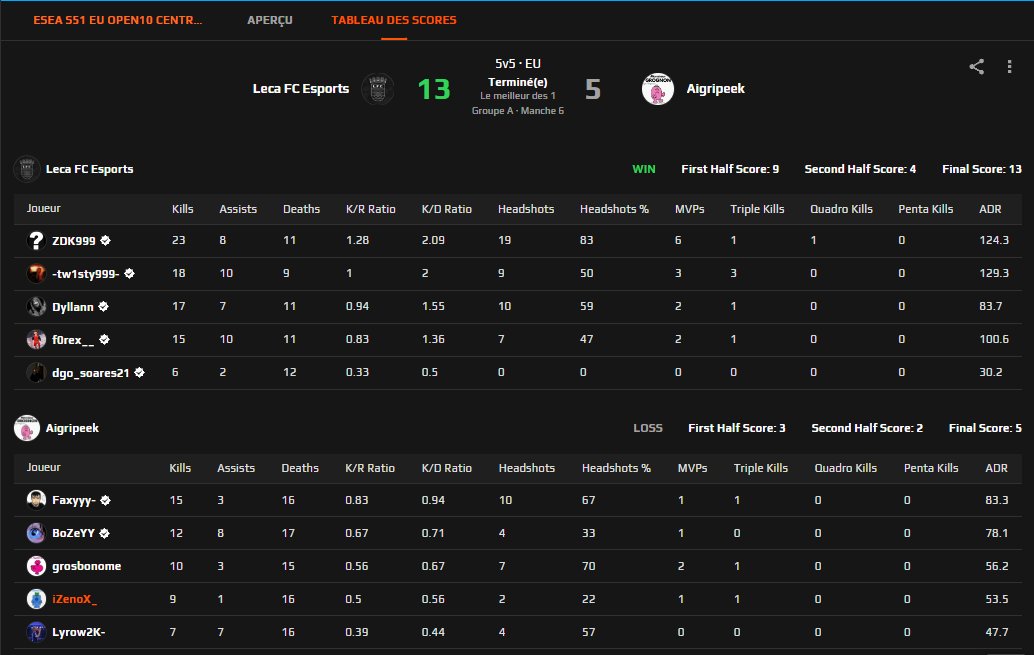This screenshot has width=1034, height=655.
Task: Click Dyllann player avatar
Action: click(36, 307)
